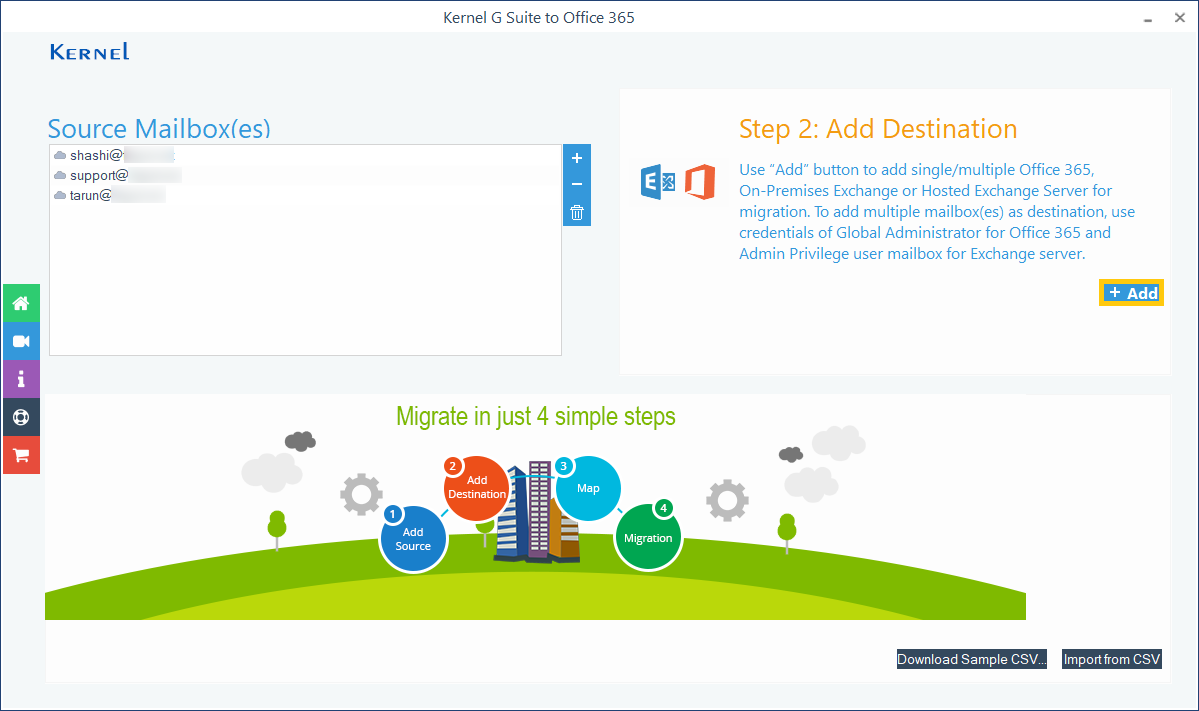Viewport: 1199px width, 711px height.
Task: Click the red shopping cart icon
Action: [21, 455]
